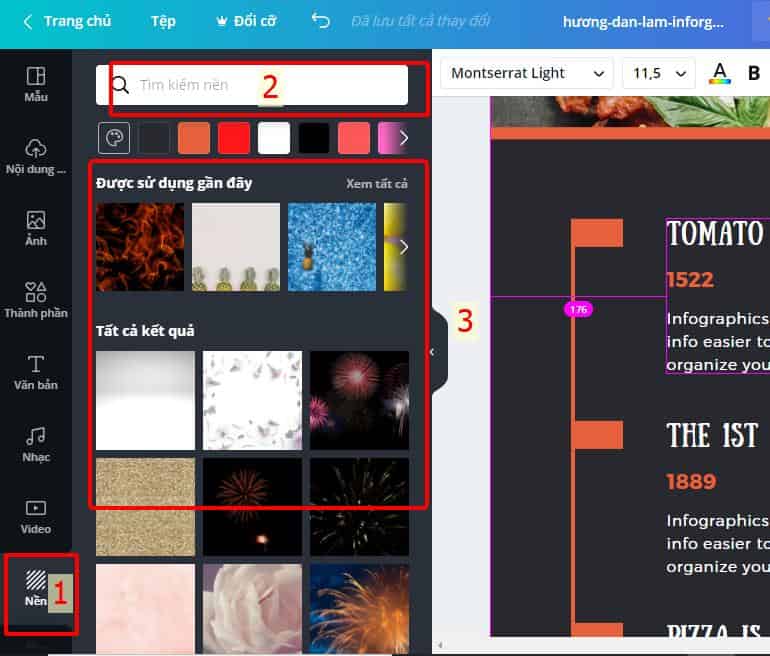Open the Video sidebar tab

click(36, 516)
